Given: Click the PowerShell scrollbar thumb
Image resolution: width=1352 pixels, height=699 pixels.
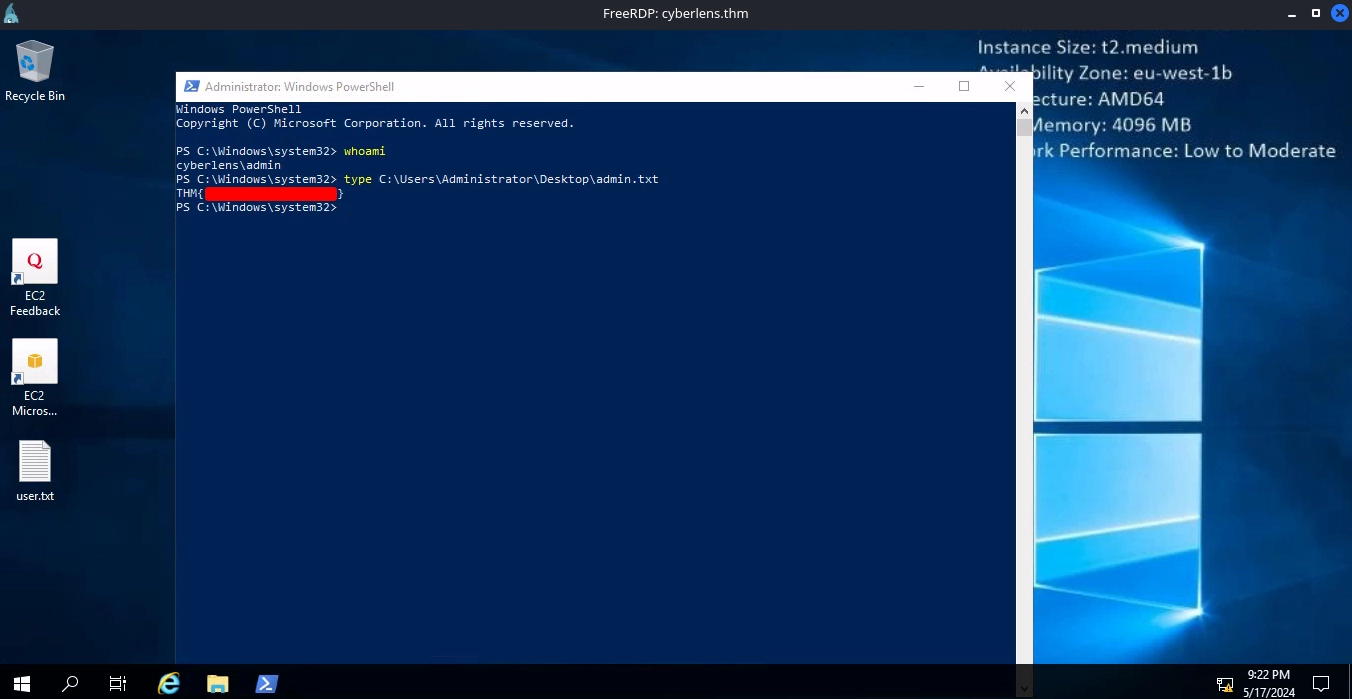Looking at the screenshot, I should pyautogui.click(x=1024, y=128).
